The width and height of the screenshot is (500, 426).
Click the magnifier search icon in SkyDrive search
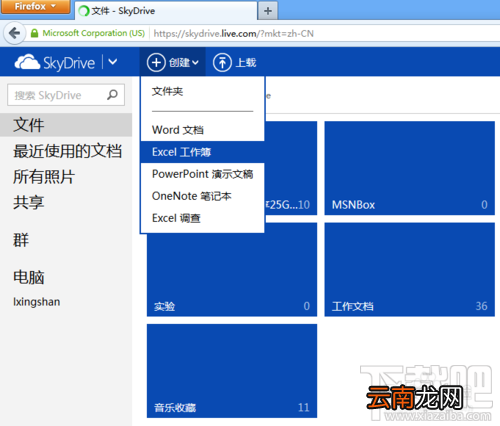(112, 95)
